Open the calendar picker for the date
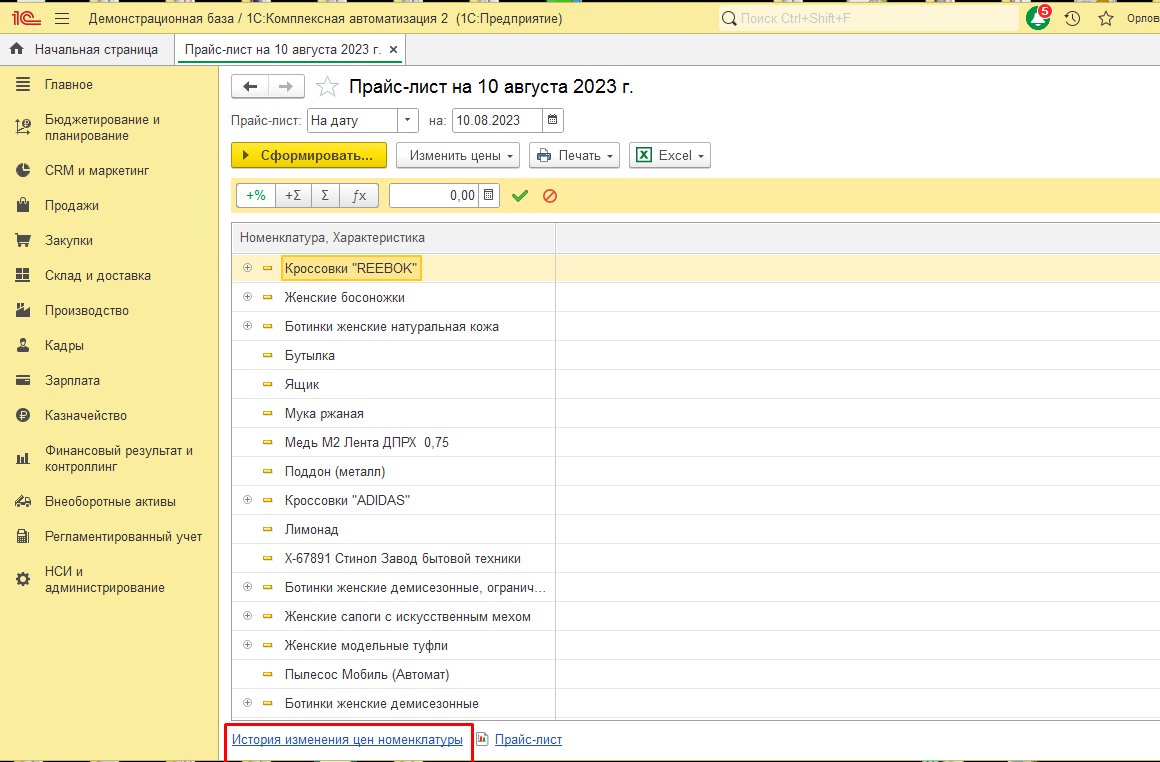This screenshot has height=762, width=1160. click(553, 120)
